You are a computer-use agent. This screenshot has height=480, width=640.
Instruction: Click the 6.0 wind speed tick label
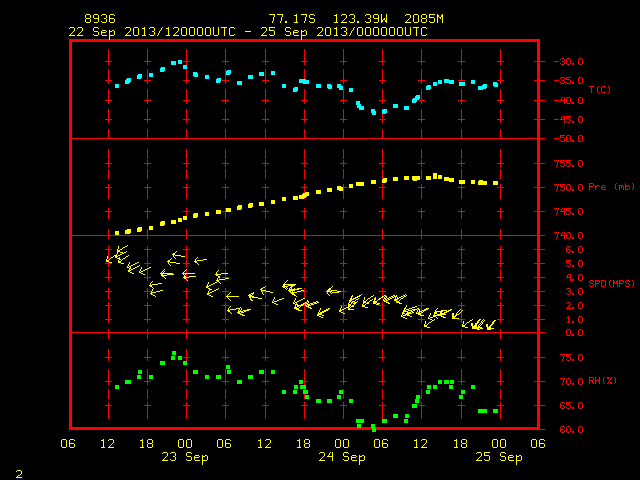point(574,250)
